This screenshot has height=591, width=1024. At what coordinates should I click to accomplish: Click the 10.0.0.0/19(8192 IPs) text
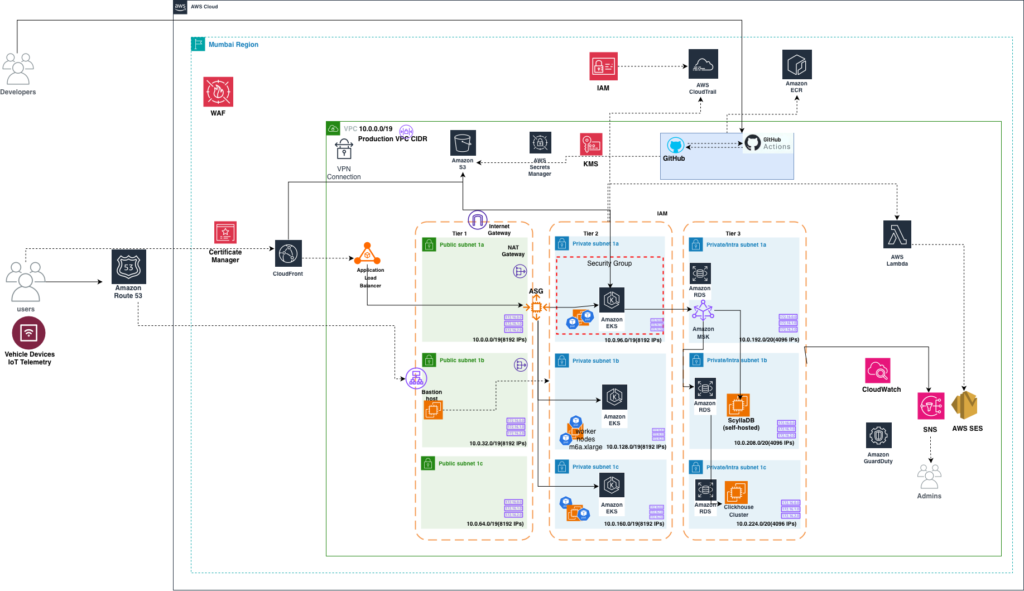500,340
